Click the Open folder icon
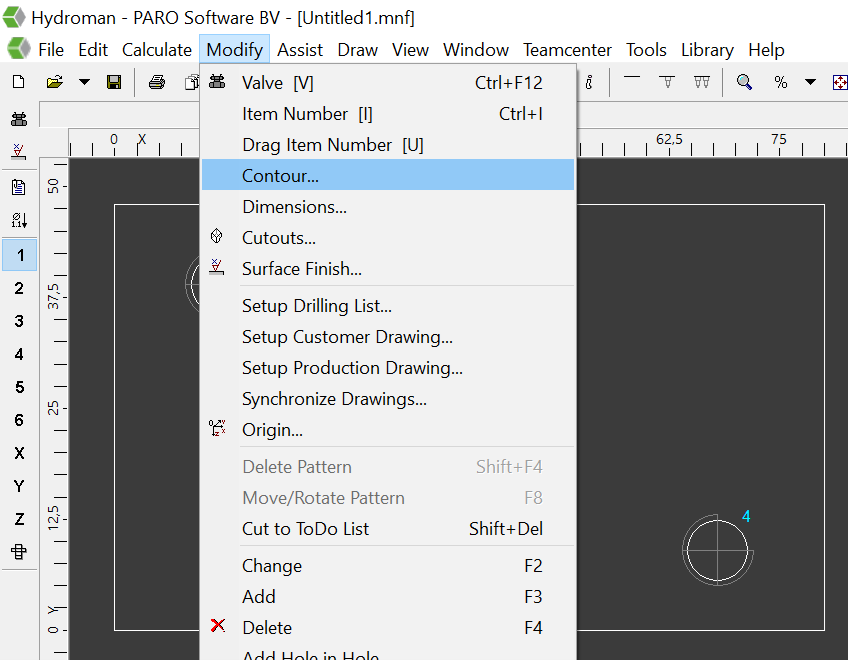Image resolution: width=848 pixels, height=660 pixels. coord(55,82)
